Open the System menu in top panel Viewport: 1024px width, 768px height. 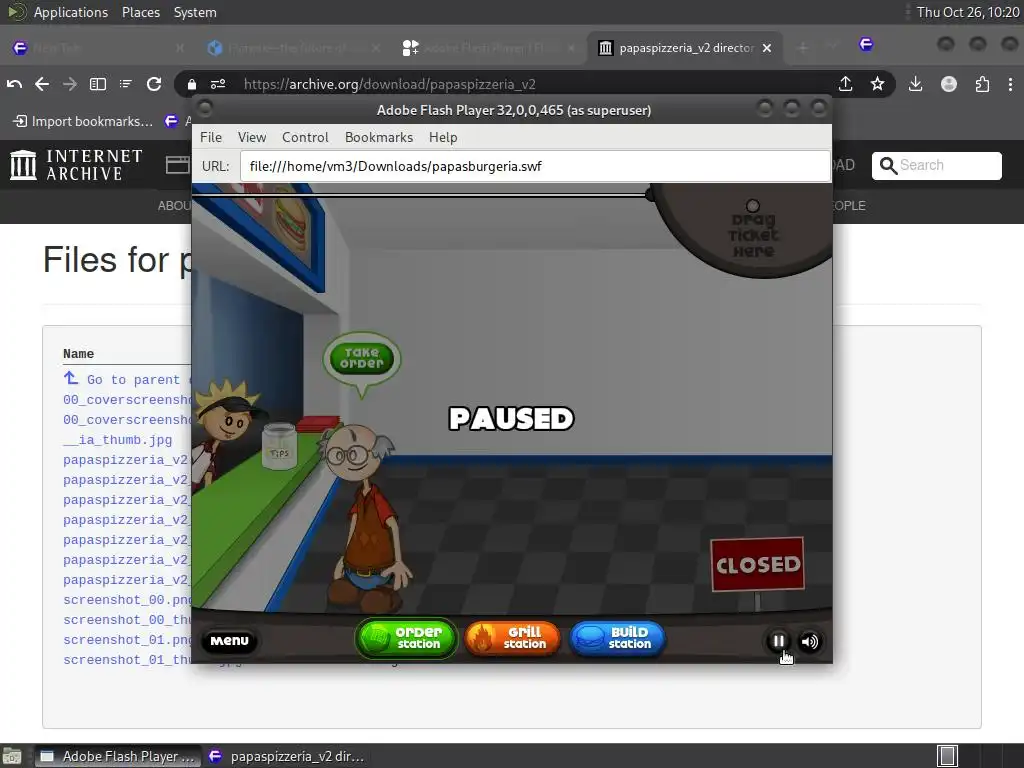(x=195, y=12)
